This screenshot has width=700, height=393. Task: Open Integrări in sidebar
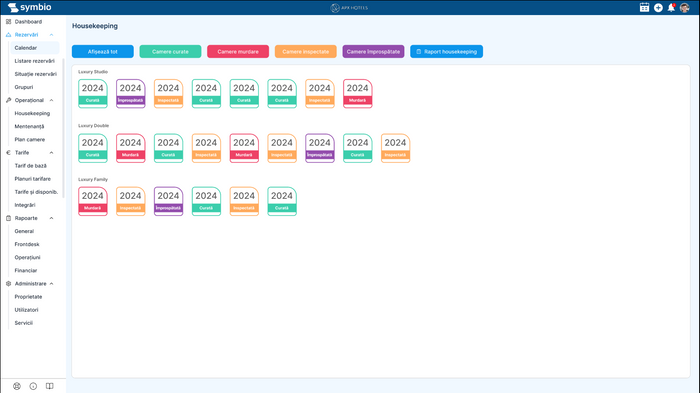(x=25, y=205)
